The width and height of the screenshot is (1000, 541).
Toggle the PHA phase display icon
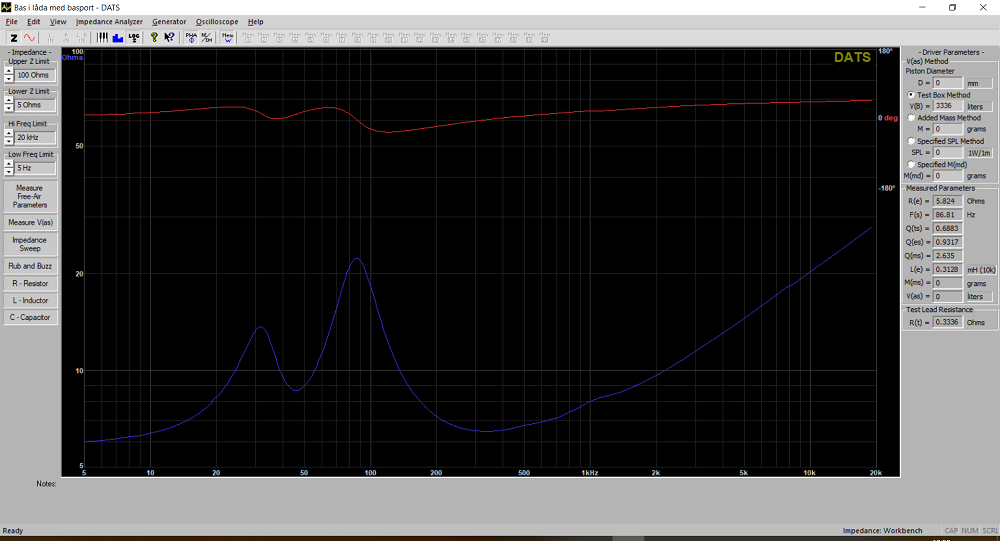tap(191, 38)
